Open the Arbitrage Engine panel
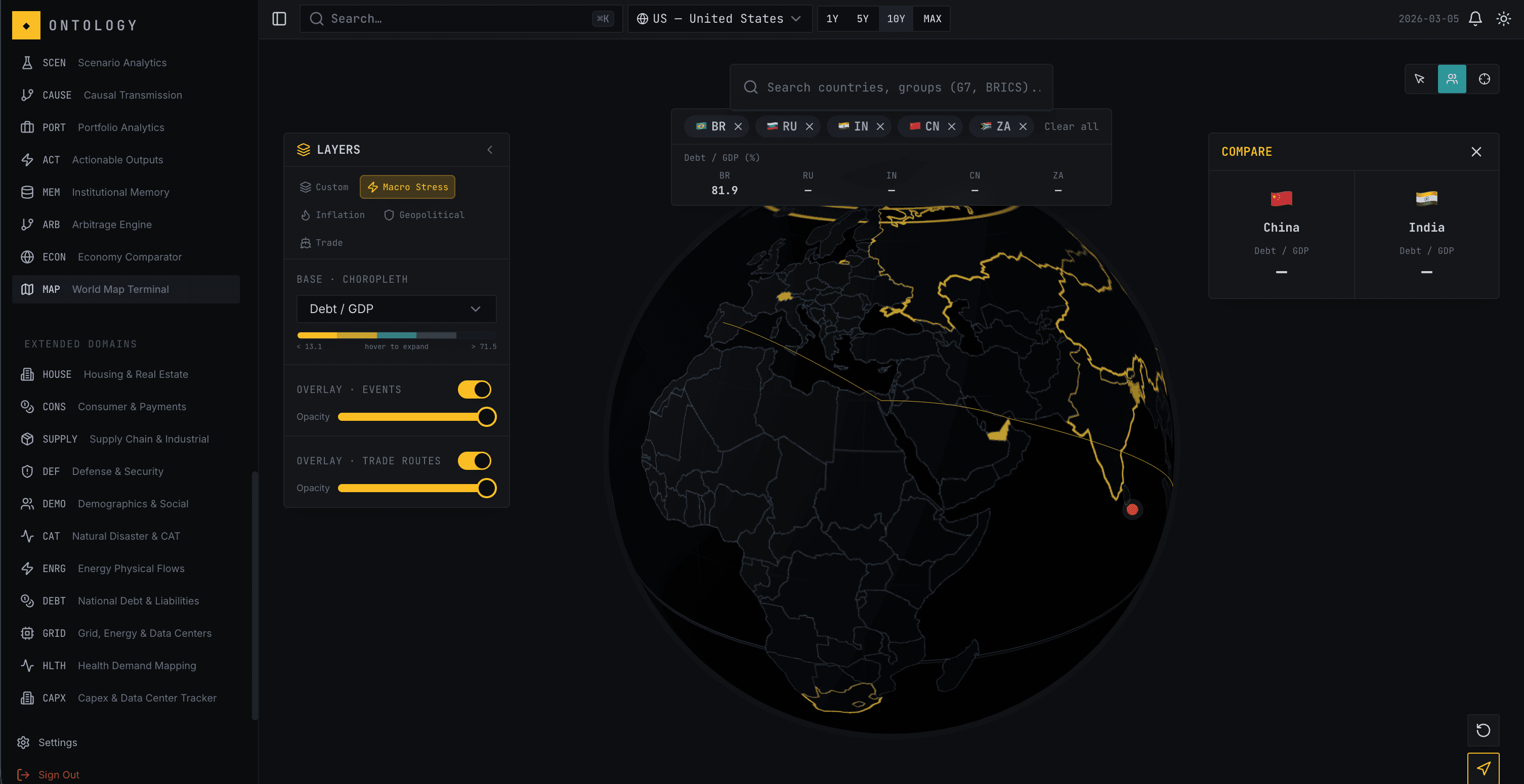Viewport: 1524px width, 784px height. (x=112, y=224)
